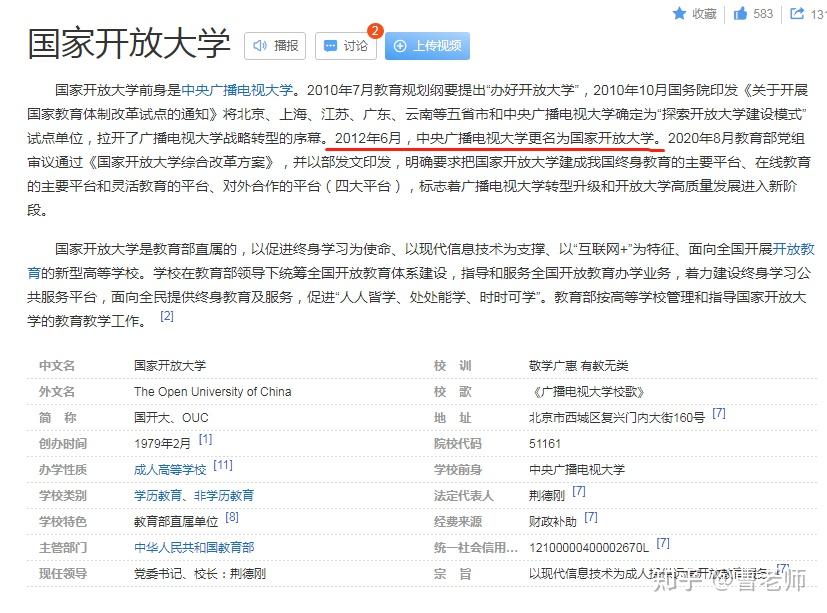827x613 pixels.
Task: Open reference [2] after 教育教学工作
Action: (x=167, y=316)
